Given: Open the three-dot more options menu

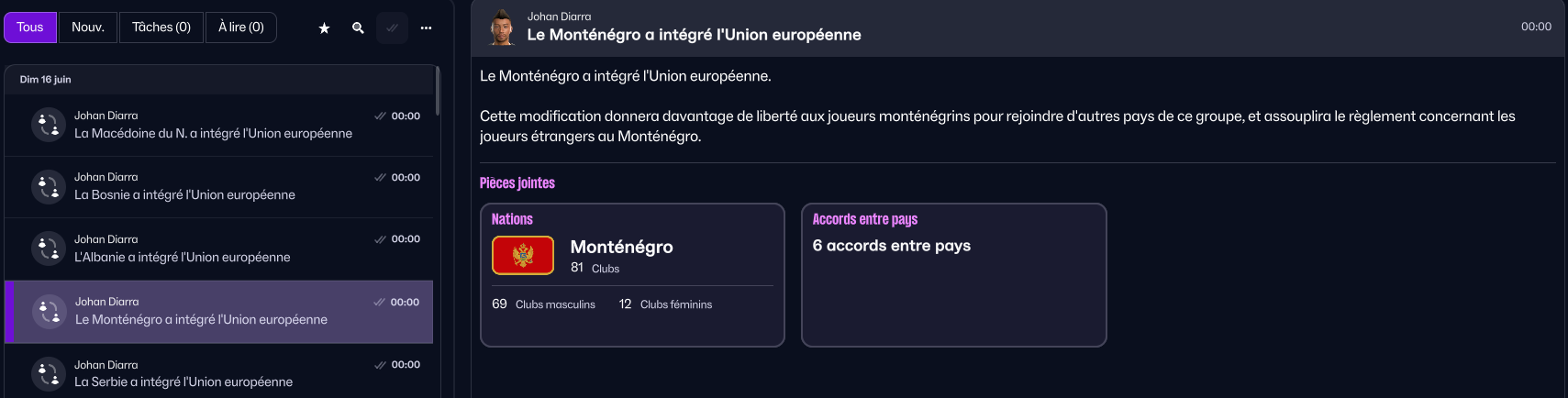Looking at the screenshot, I should tap(426, 28).
